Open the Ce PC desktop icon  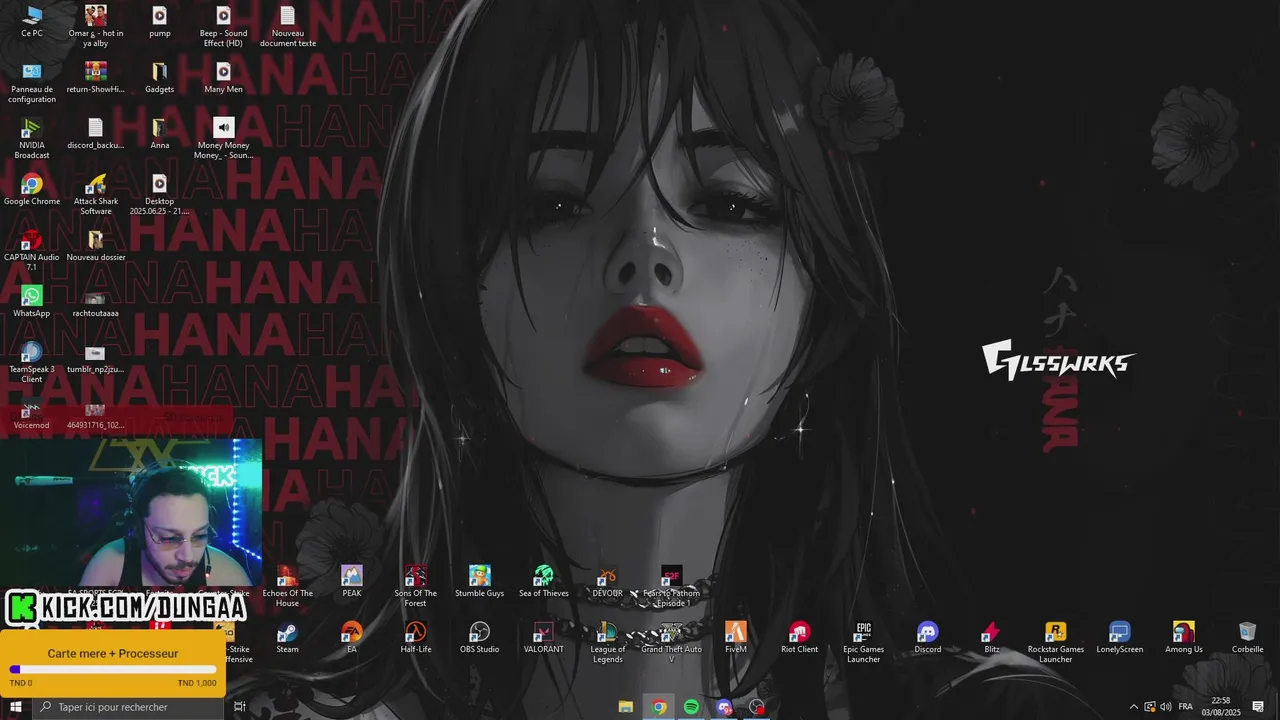(32, 22)
